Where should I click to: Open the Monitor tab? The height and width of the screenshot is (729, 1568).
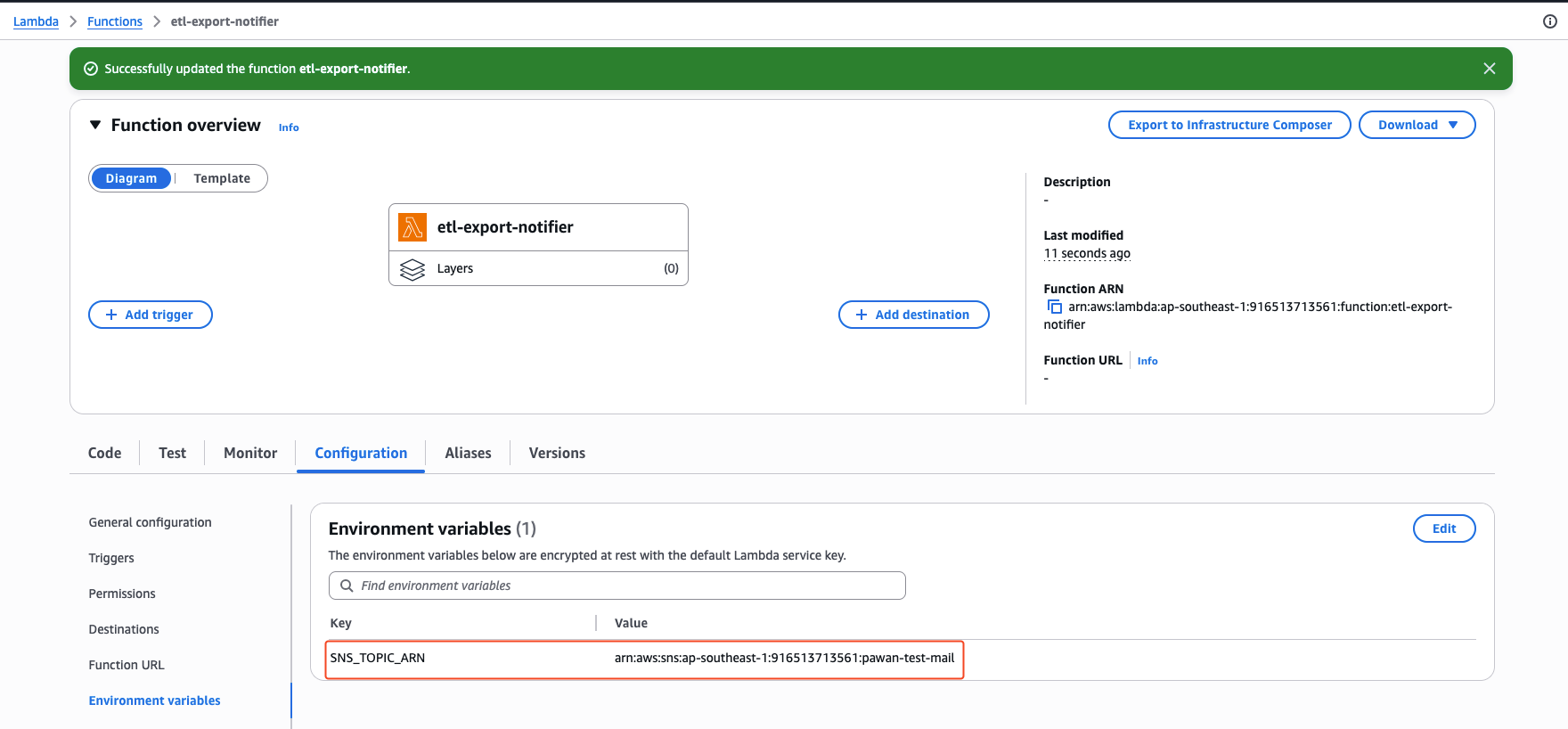(x=250, y=453)
